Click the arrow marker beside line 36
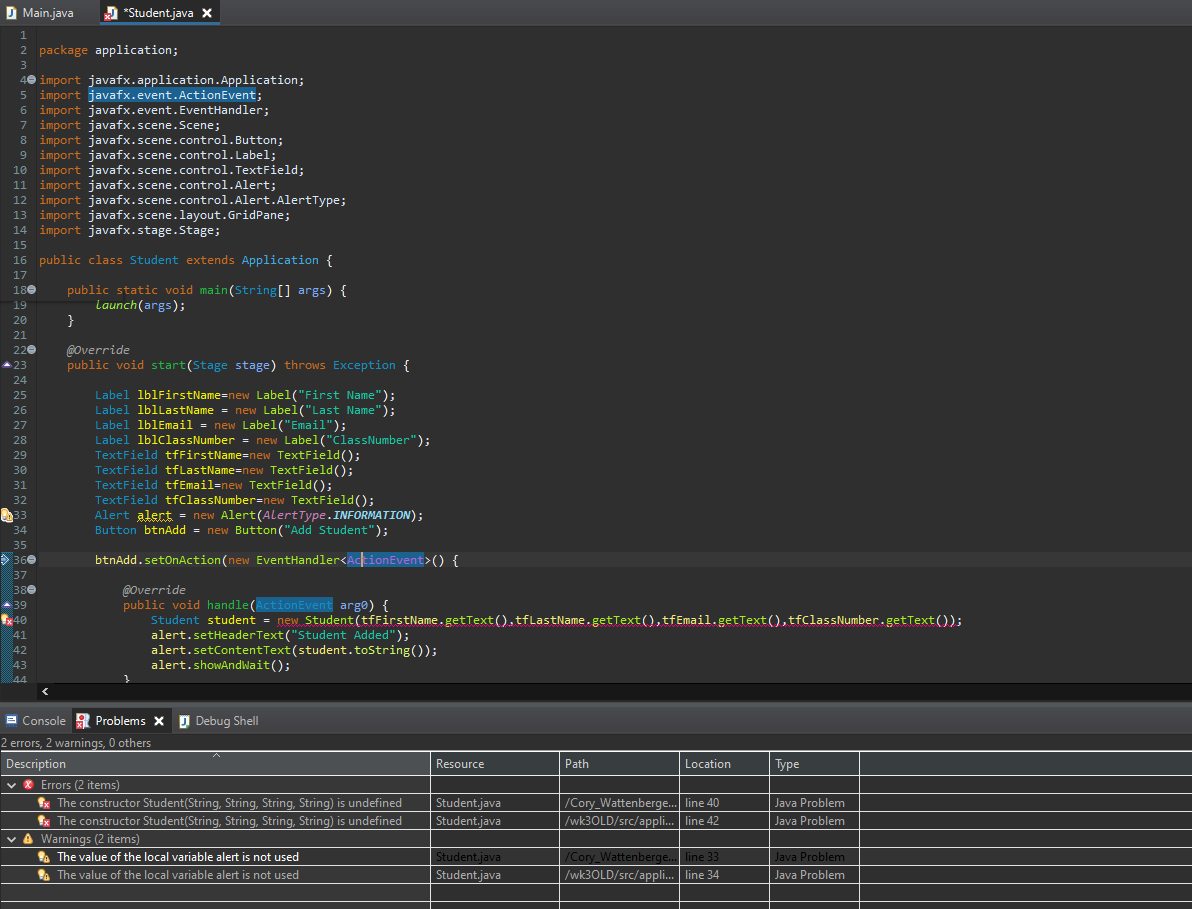The image size is (1192, 909). pos(5,560)
